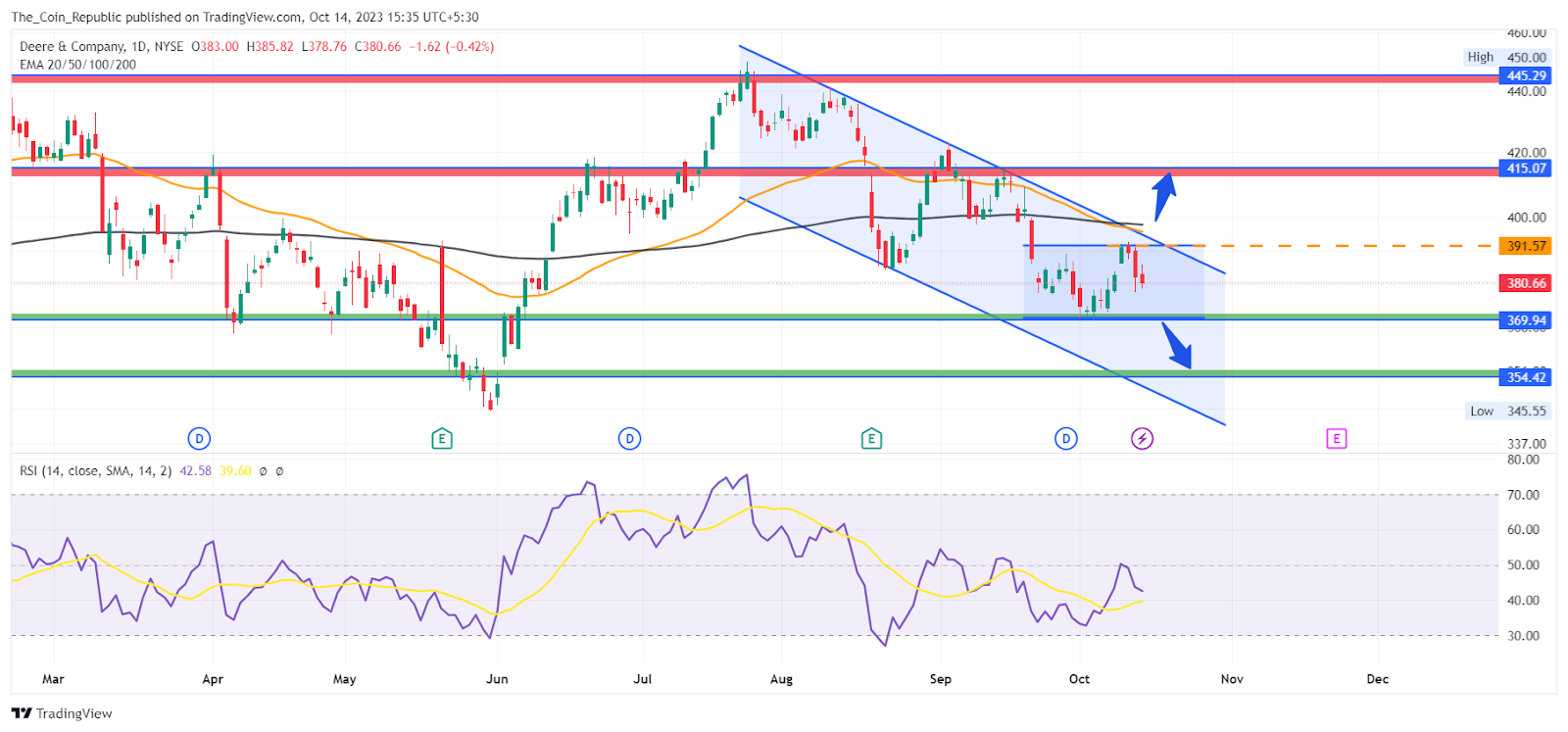Click the Dec label on the time axis
Screen dimensions: 1568x732
click(1378, 679)
